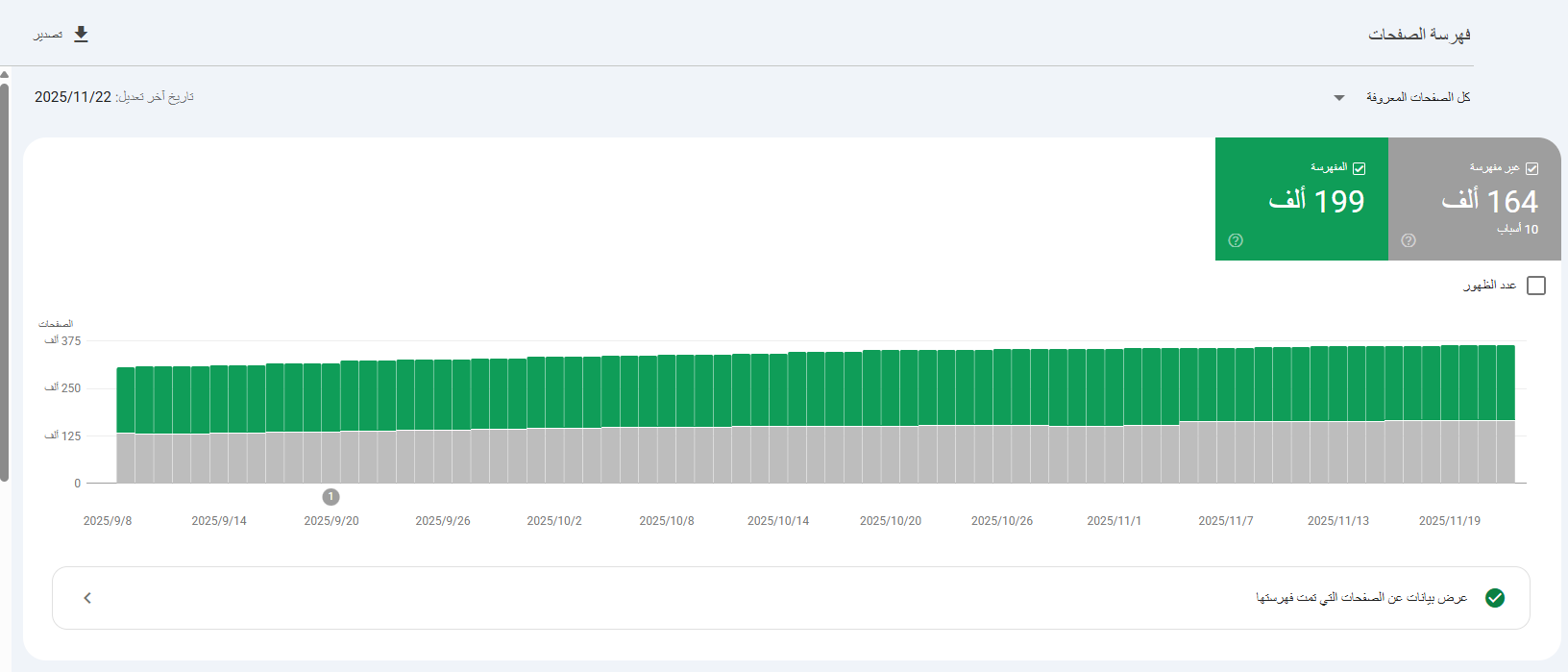Enable the عدد الظهور impressions checkbox
This screenshot has height=672, width=1568.
[x=1535, y=286]
